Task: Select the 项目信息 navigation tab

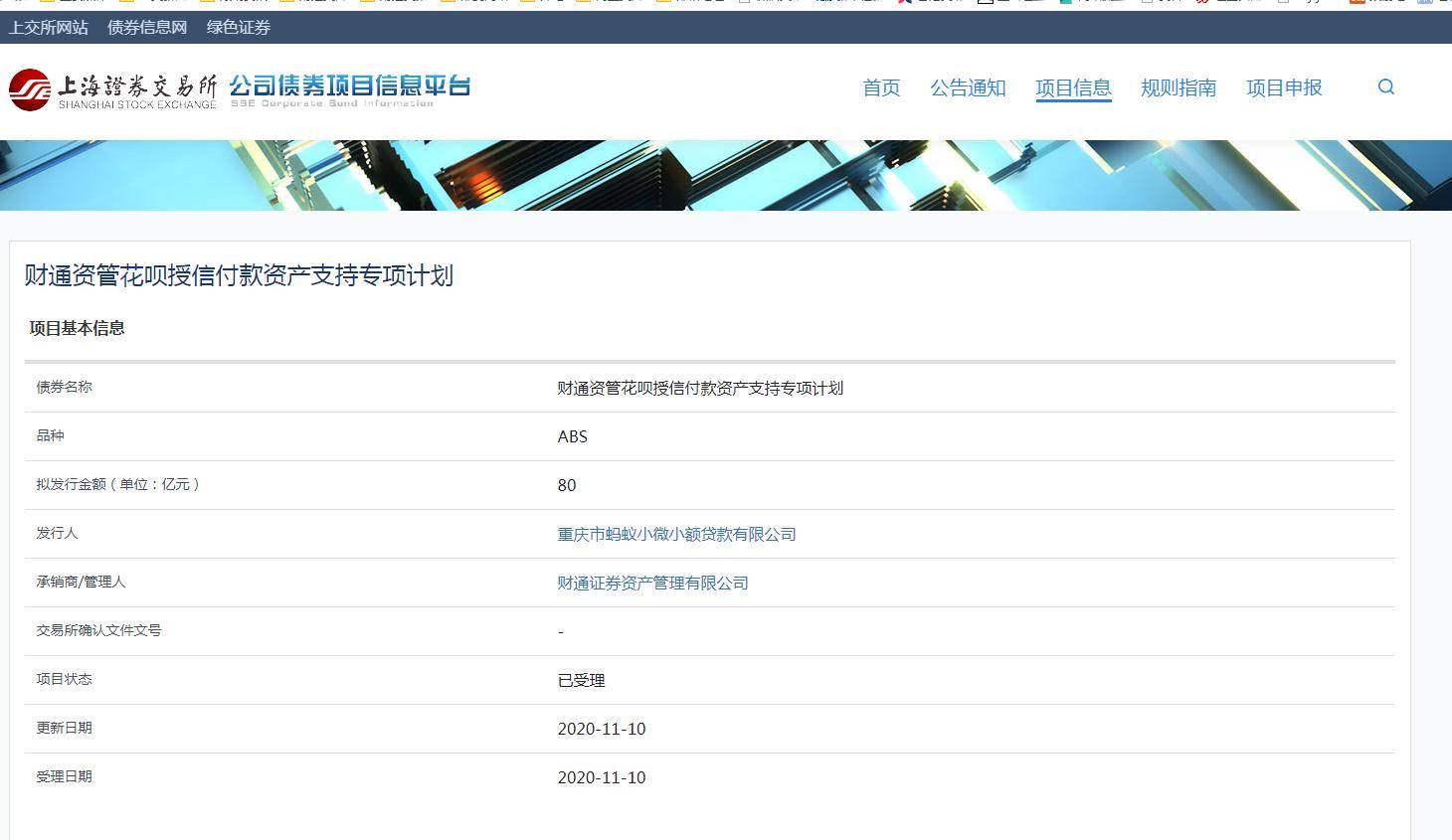Action: click(x=1073, y=87)
